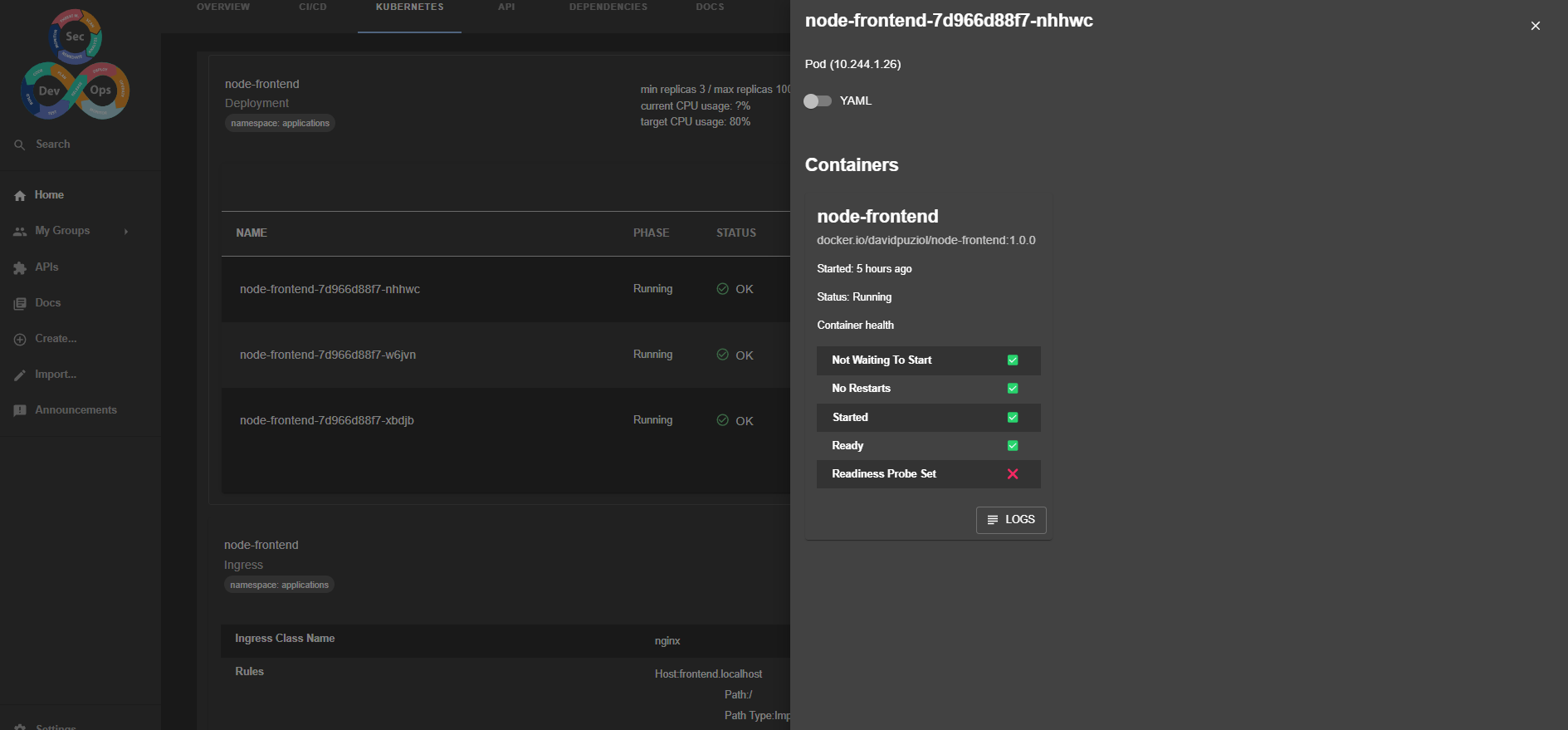1568x730 pixels.
Task: Open the APIs puzzle icon
Action: (20, 268)
